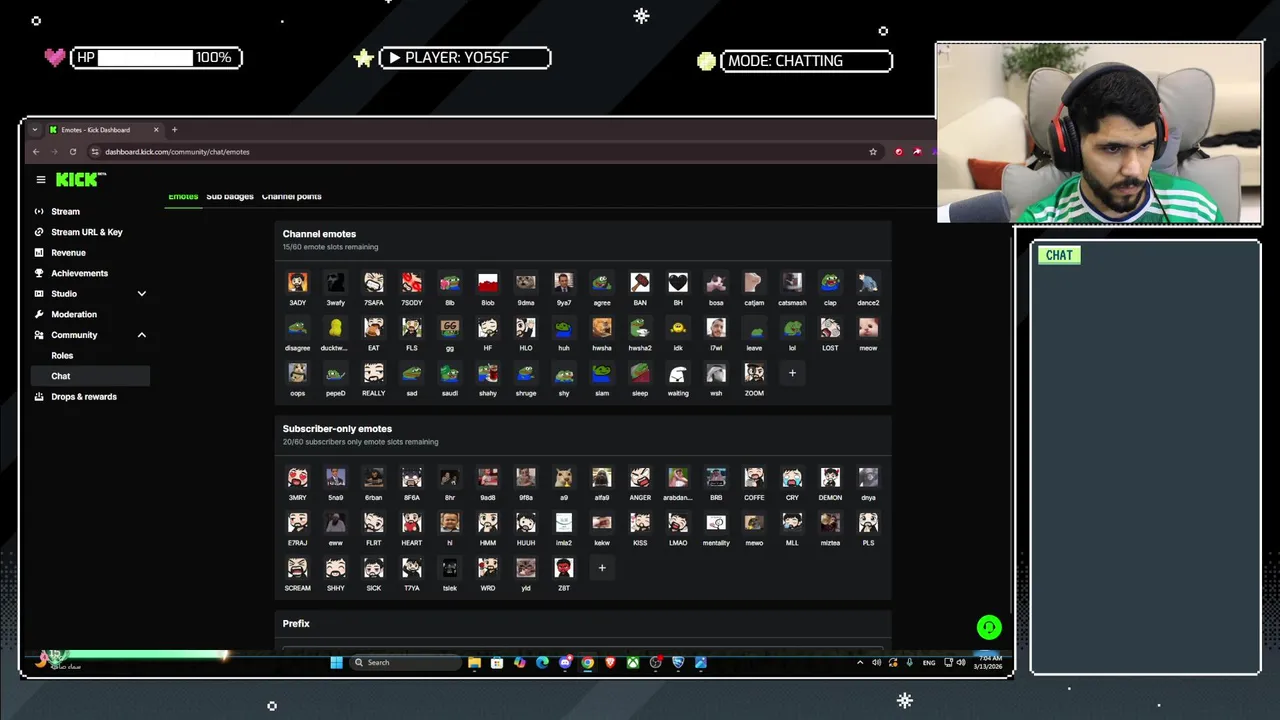The width and height of the screenshot is (1280, 720).
Task: Select the 7SODY emote
Action: click(412, 283)
